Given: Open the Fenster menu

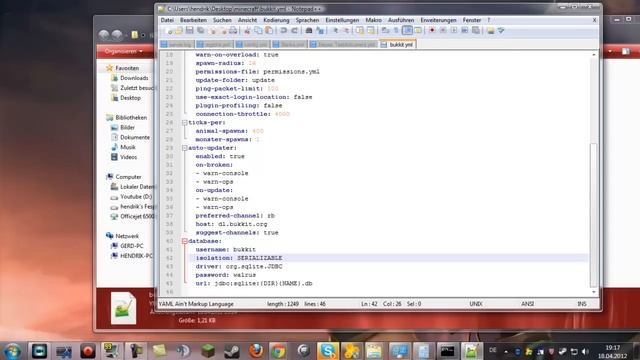Looking at the screenshot, I should (x=472, y=20).
